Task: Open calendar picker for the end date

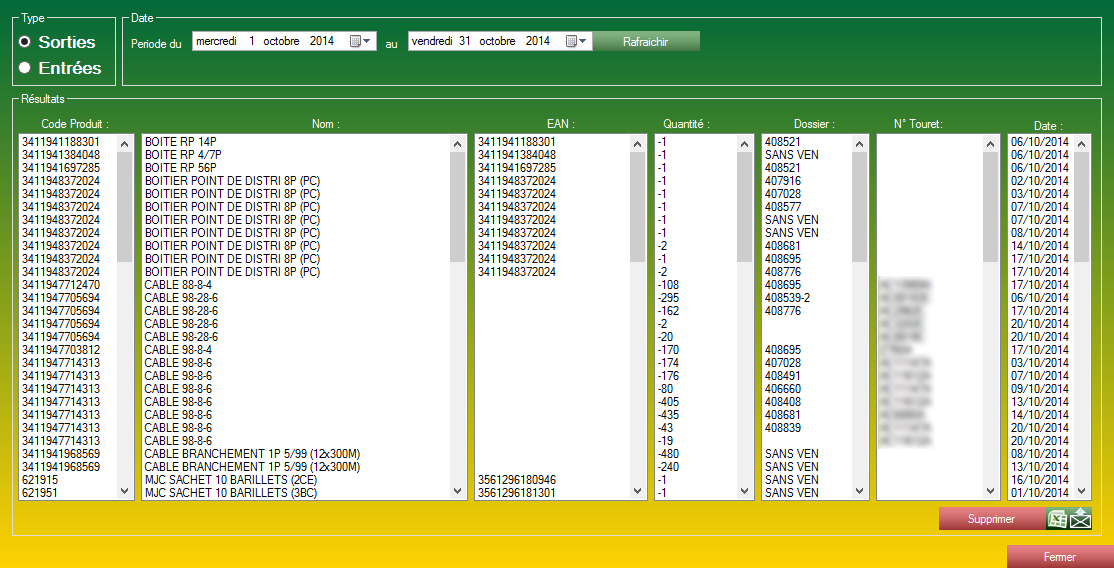Action: coord(577,41)
